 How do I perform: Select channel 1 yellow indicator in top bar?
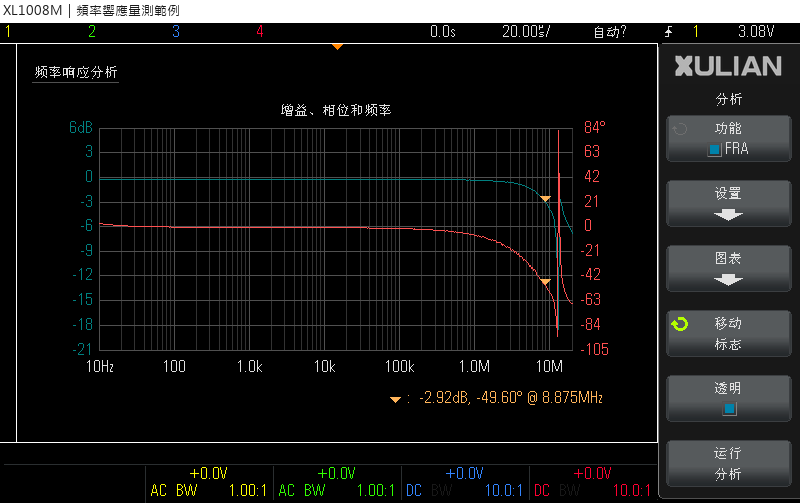[x=8, y=32]
